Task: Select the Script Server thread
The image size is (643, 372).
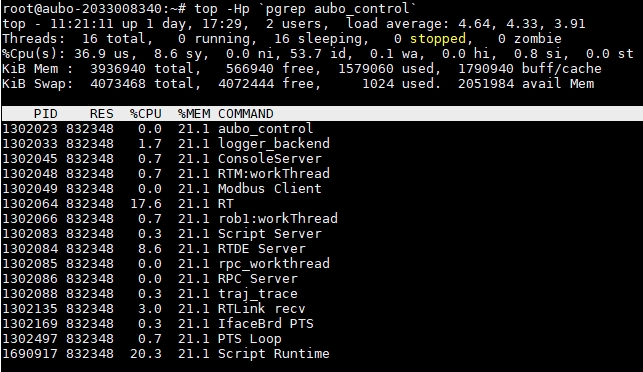Action: [x=269, y=234]
